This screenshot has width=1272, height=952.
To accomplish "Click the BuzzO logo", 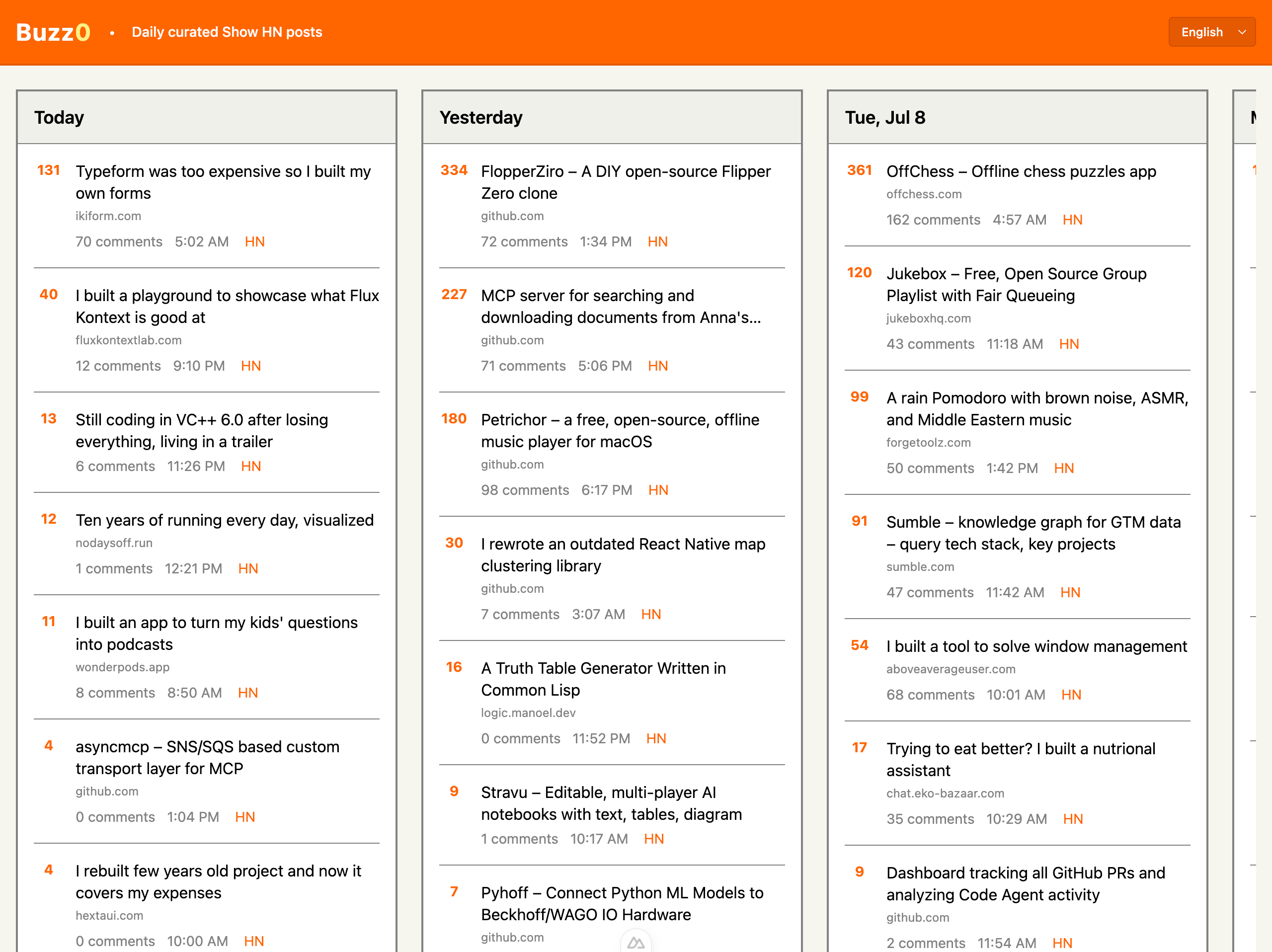I will point(53,32).
